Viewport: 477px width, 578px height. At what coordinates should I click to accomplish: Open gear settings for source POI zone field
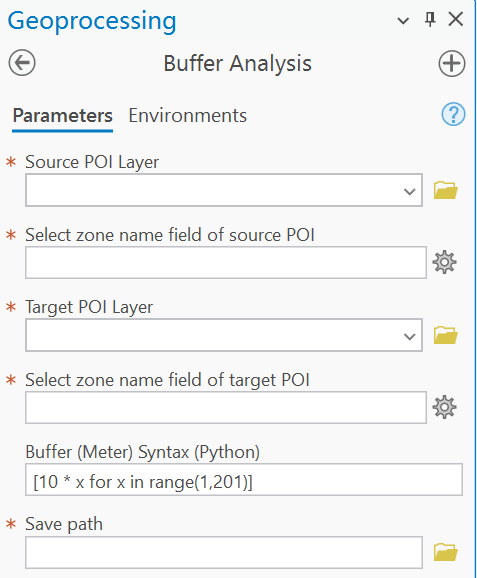point(444,262)
